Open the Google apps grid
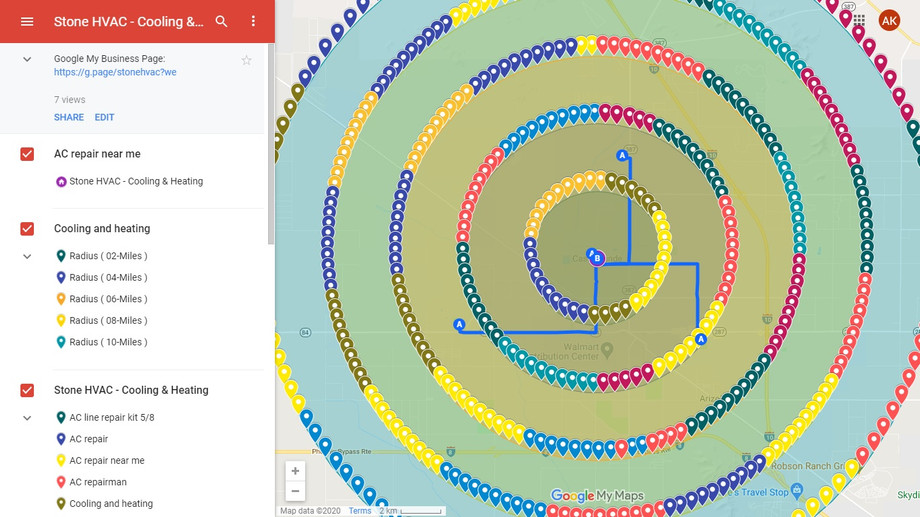Screen dimensions: 920x517 coord(859,20)
